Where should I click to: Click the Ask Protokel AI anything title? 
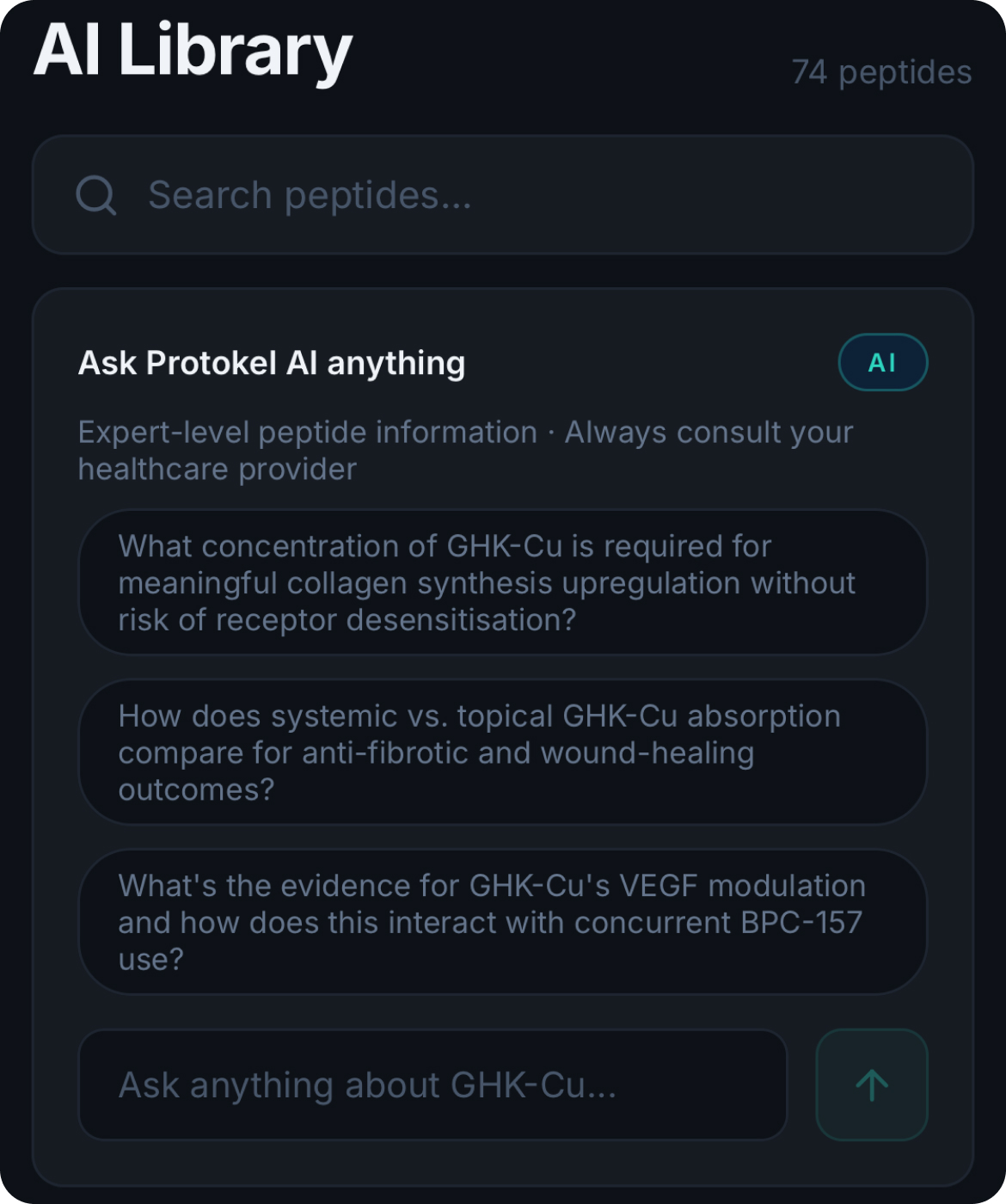point(272,363)
